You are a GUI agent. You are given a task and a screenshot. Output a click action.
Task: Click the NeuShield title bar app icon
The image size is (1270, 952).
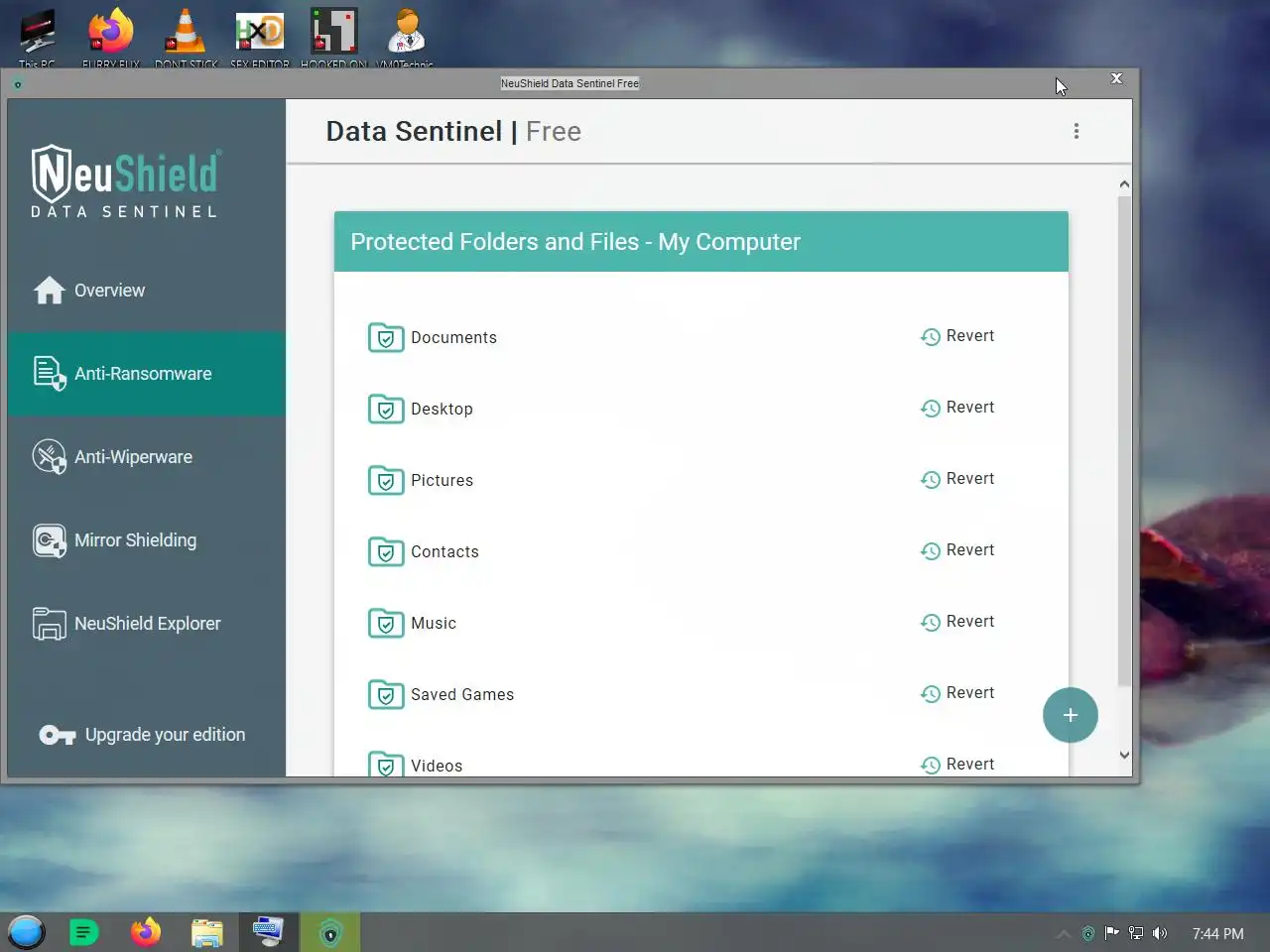coord(18,84)
